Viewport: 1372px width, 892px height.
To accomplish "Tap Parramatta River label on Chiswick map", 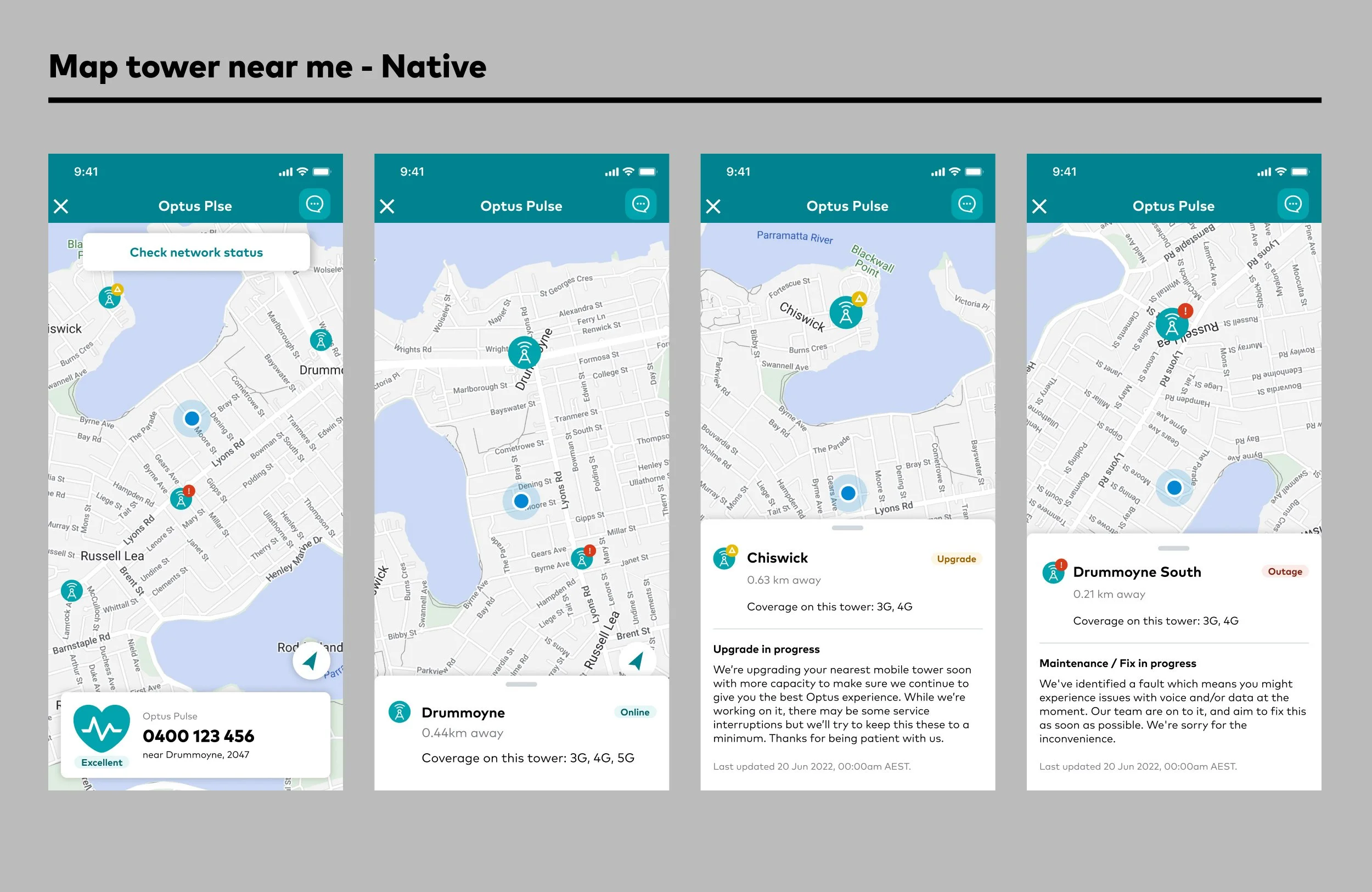I will pyautogui.click(x=795, y=237).
